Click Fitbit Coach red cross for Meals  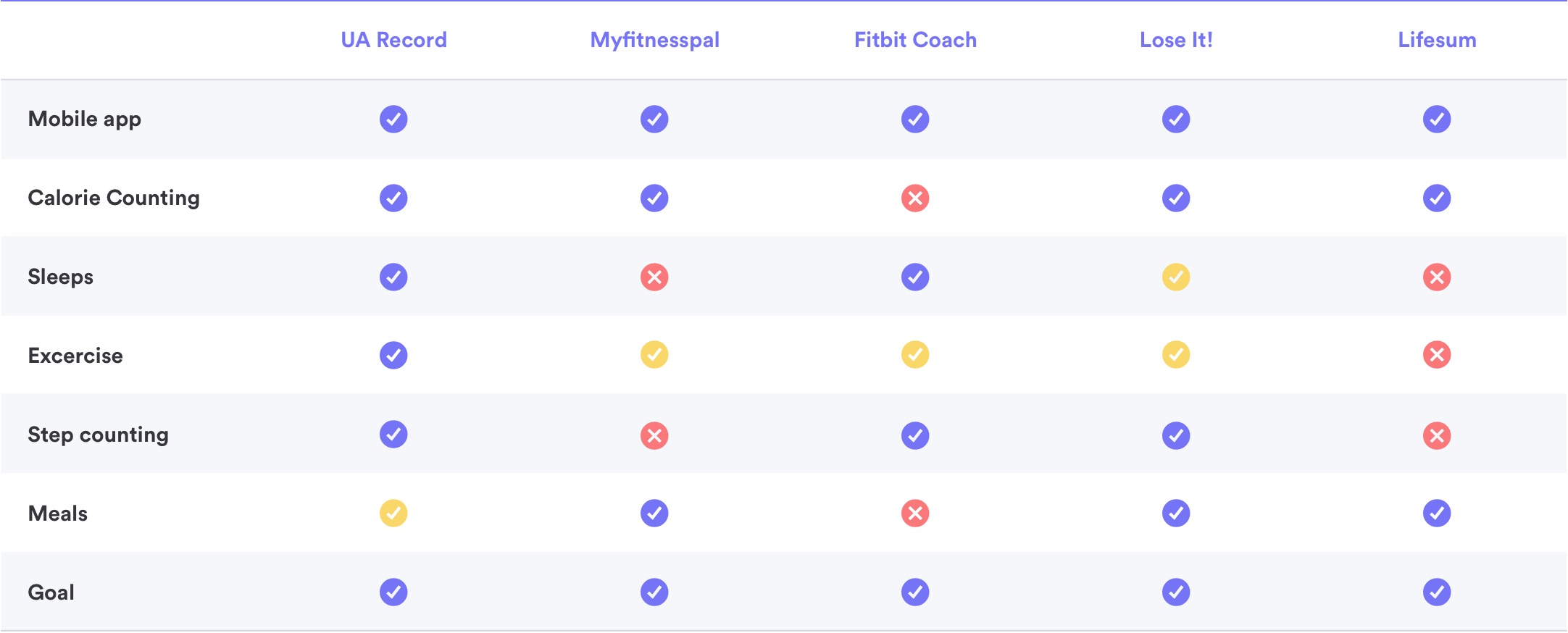915,513
